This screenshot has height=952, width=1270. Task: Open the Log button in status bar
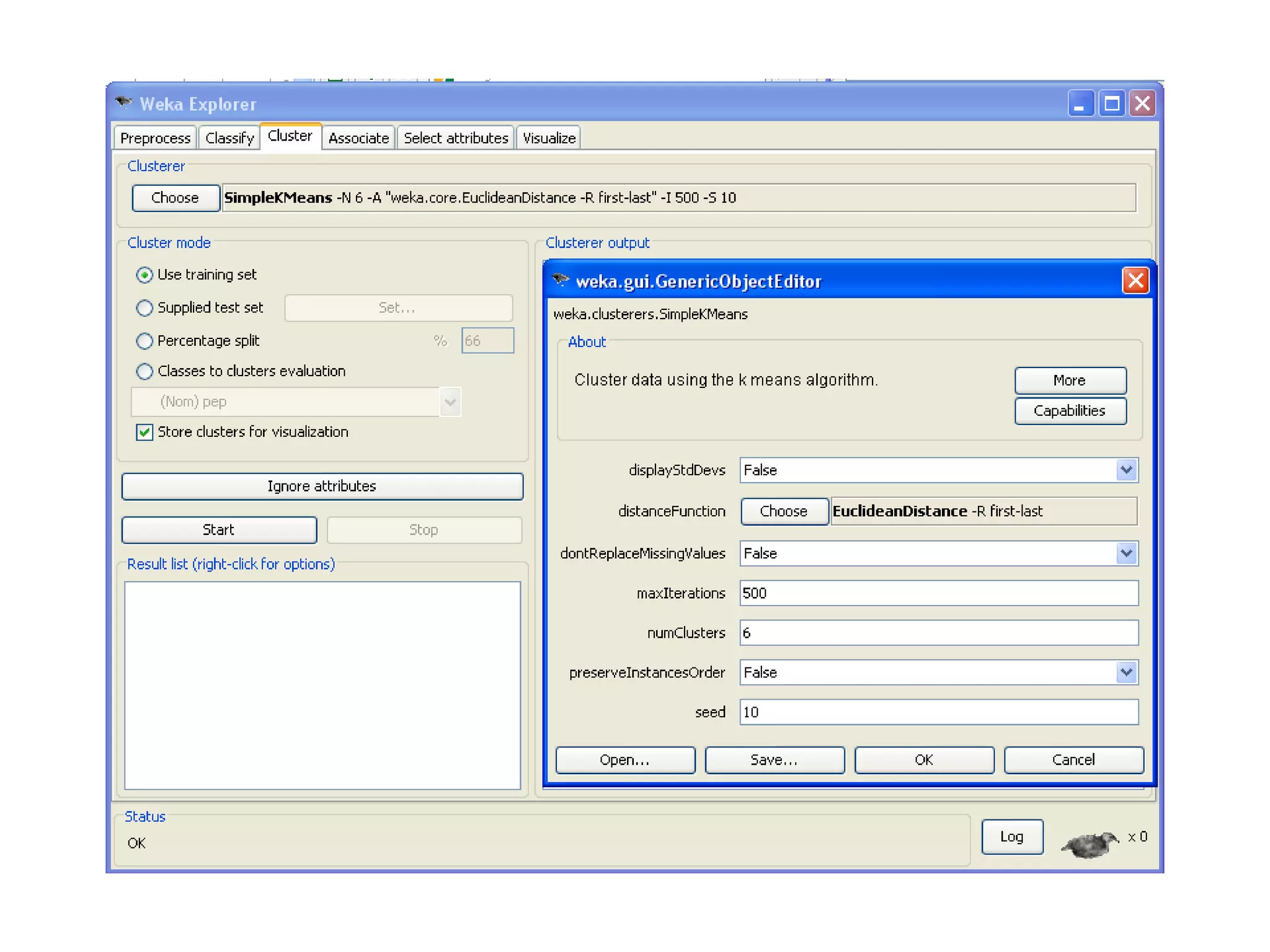click(x=1011, y=837)
